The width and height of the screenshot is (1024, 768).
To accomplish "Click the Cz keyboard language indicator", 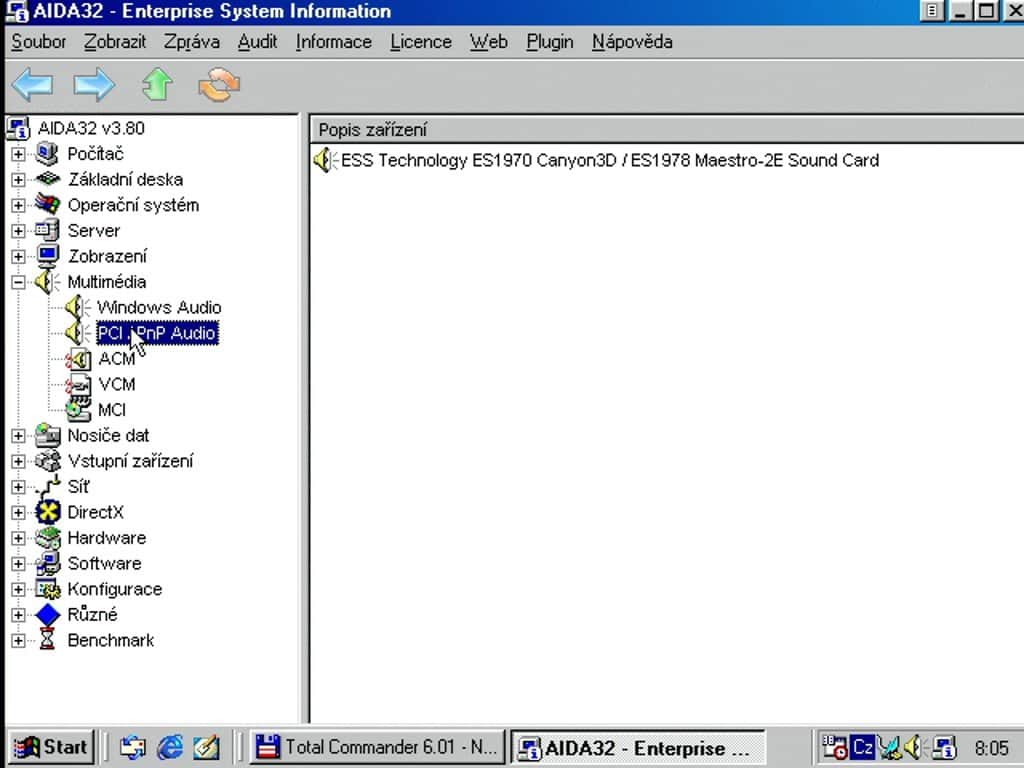I will (x=862, y=747).
